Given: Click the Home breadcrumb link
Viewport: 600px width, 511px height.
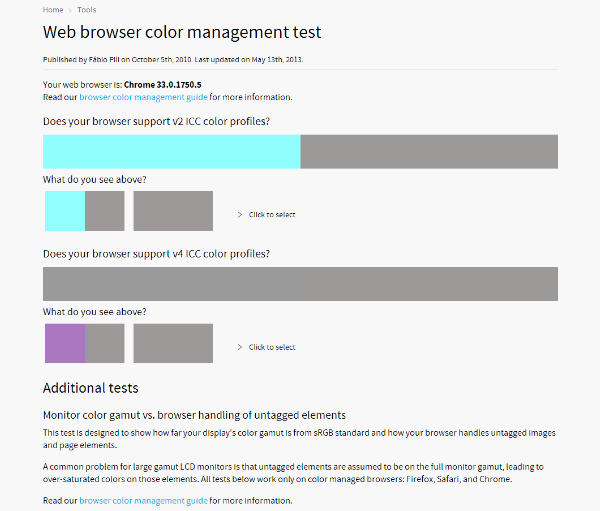Looking at the screenshot, I should [x=52, y=9].
